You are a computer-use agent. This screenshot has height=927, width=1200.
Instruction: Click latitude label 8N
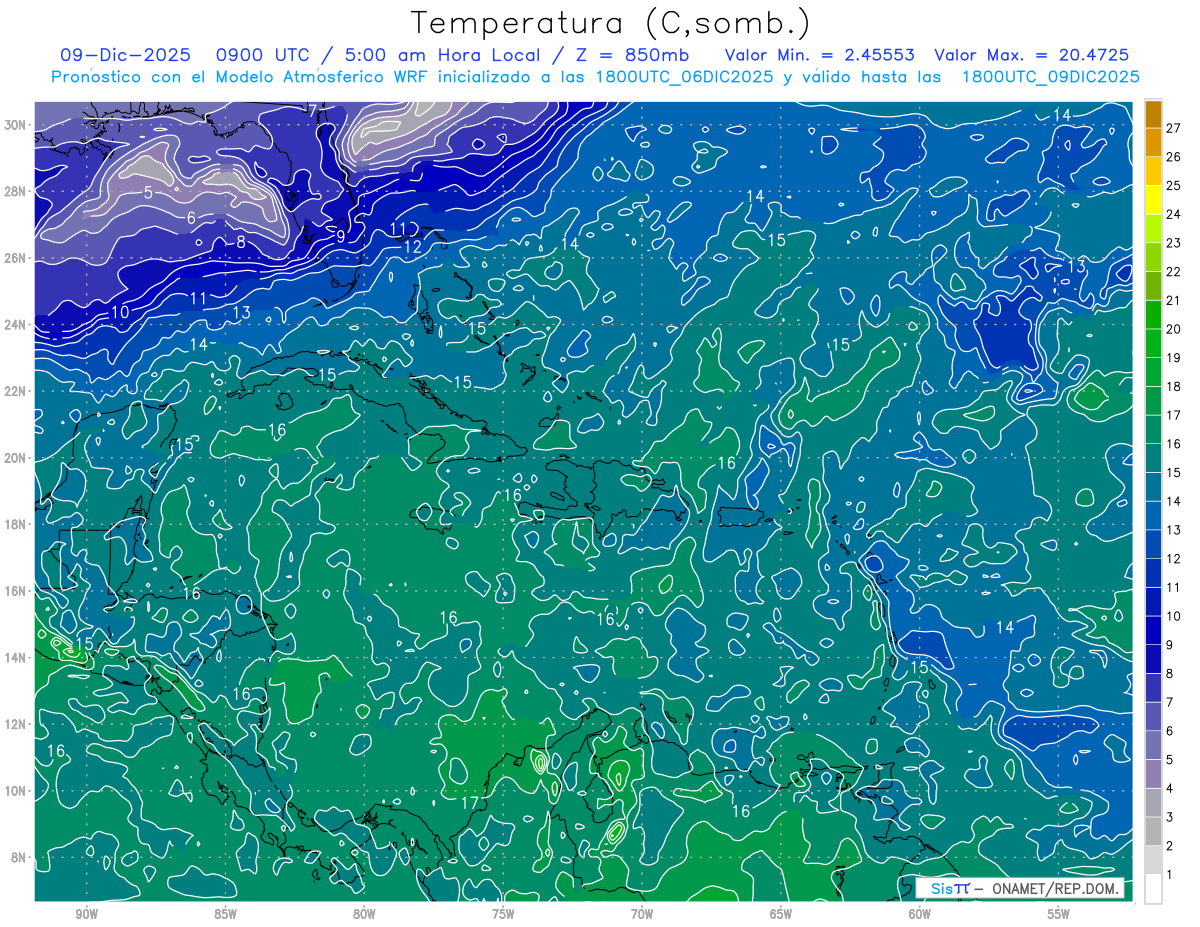pyautogui.click(x=20, y=858)
